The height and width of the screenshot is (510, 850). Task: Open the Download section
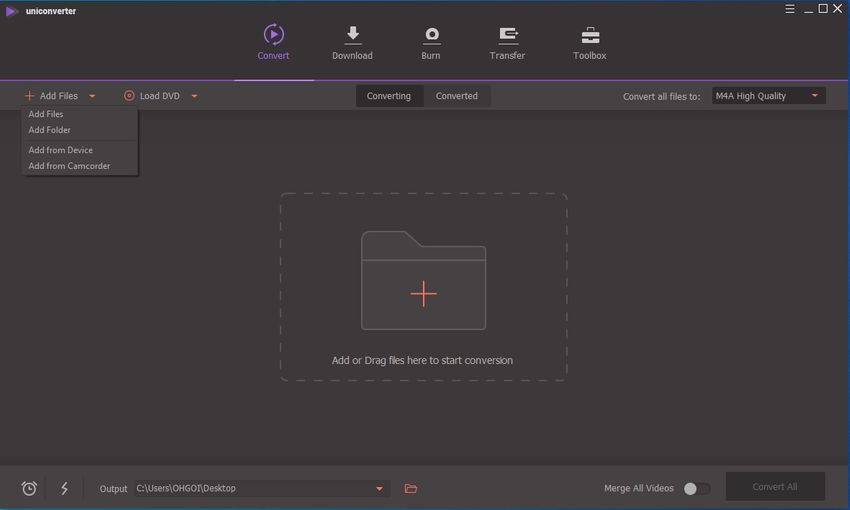tap(352, 42)
